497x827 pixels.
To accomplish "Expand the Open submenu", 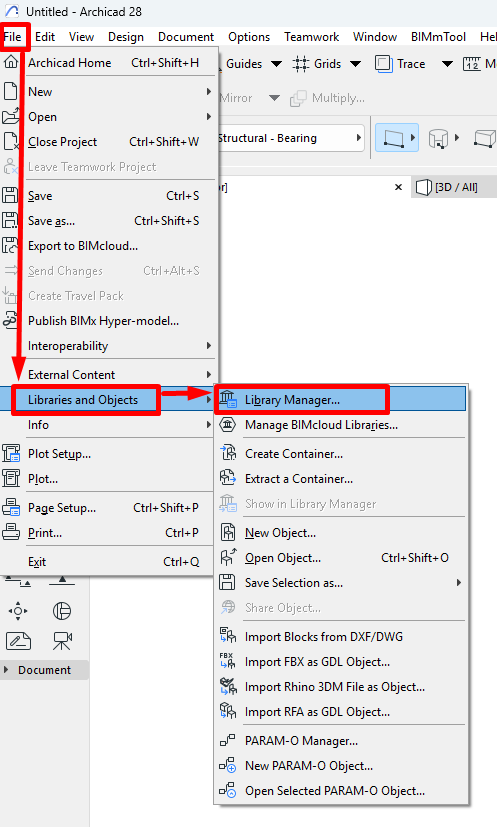I will pyautogui.click(x=109, y=117).
